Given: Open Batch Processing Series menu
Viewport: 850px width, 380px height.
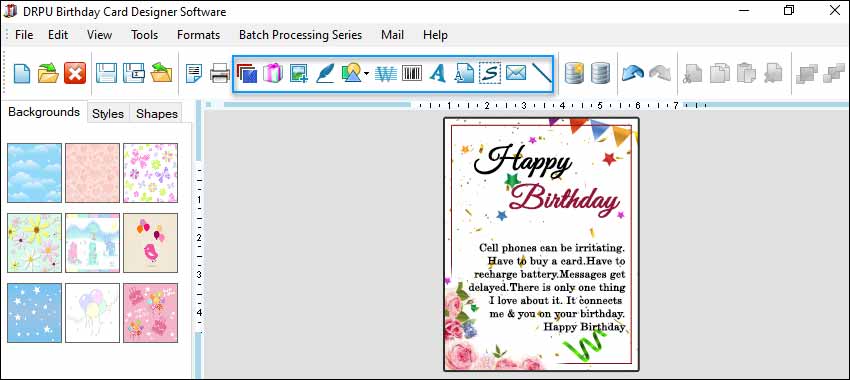Looking at the screenshot, I should click(300, 35).
